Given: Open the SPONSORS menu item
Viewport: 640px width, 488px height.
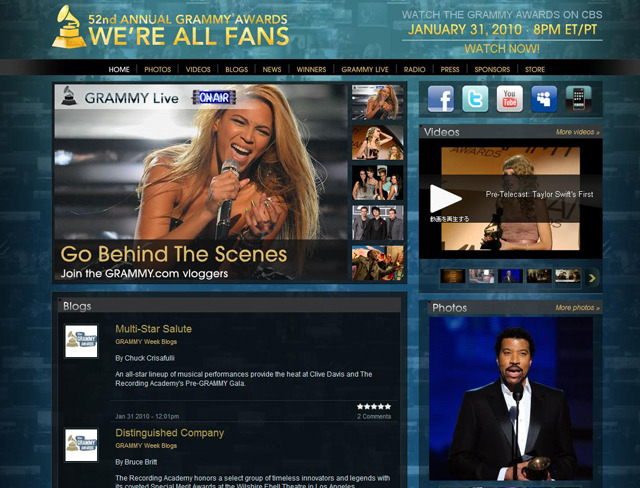Looking at the screenshot, I should [492, 69].
